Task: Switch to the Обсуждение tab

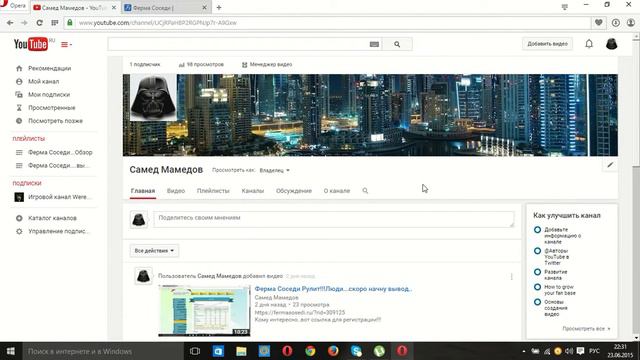Action: tap(294, 191)
